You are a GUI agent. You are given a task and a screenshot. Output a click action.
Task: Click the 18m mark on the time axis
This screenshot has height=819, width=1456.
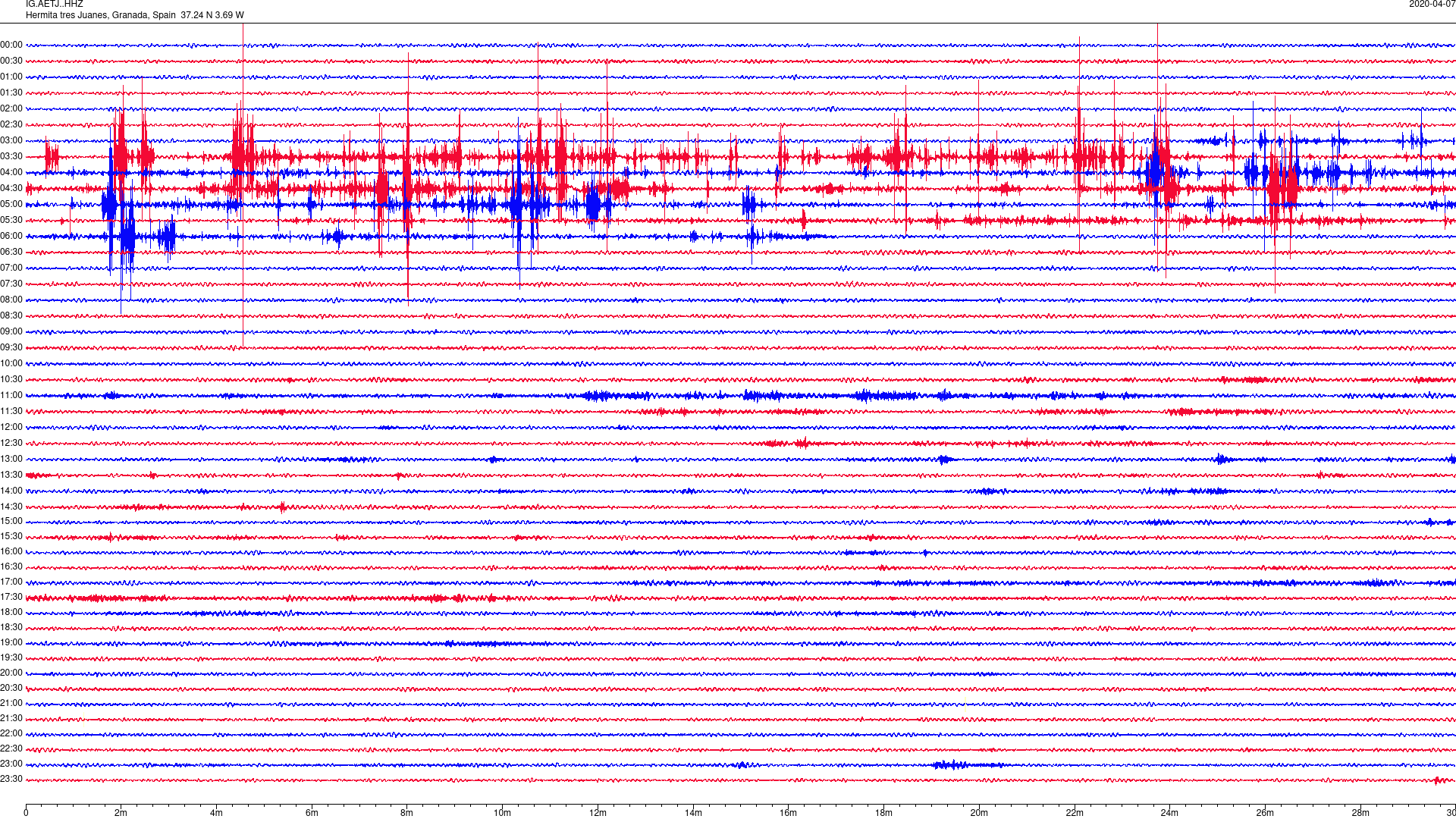click(x=883, y=813)
